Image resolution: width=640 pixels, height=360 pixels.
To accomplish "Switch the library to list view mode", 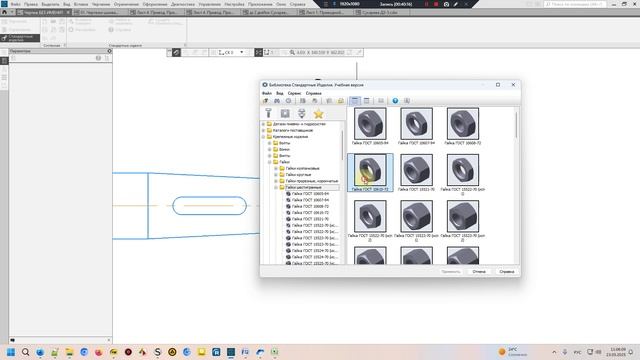I will point(367,101).
